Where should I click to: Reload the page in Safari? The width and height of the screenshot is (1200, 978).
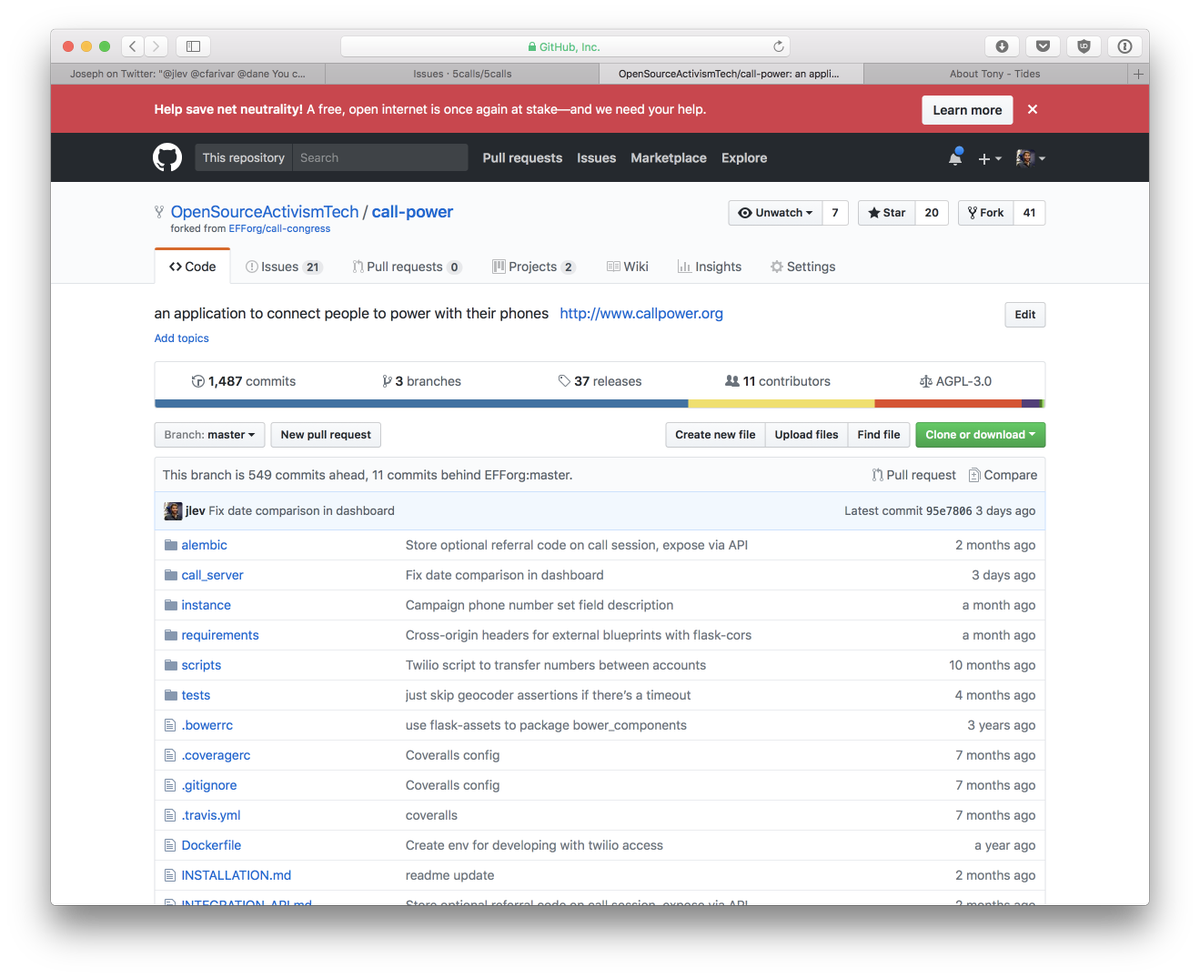778,46
